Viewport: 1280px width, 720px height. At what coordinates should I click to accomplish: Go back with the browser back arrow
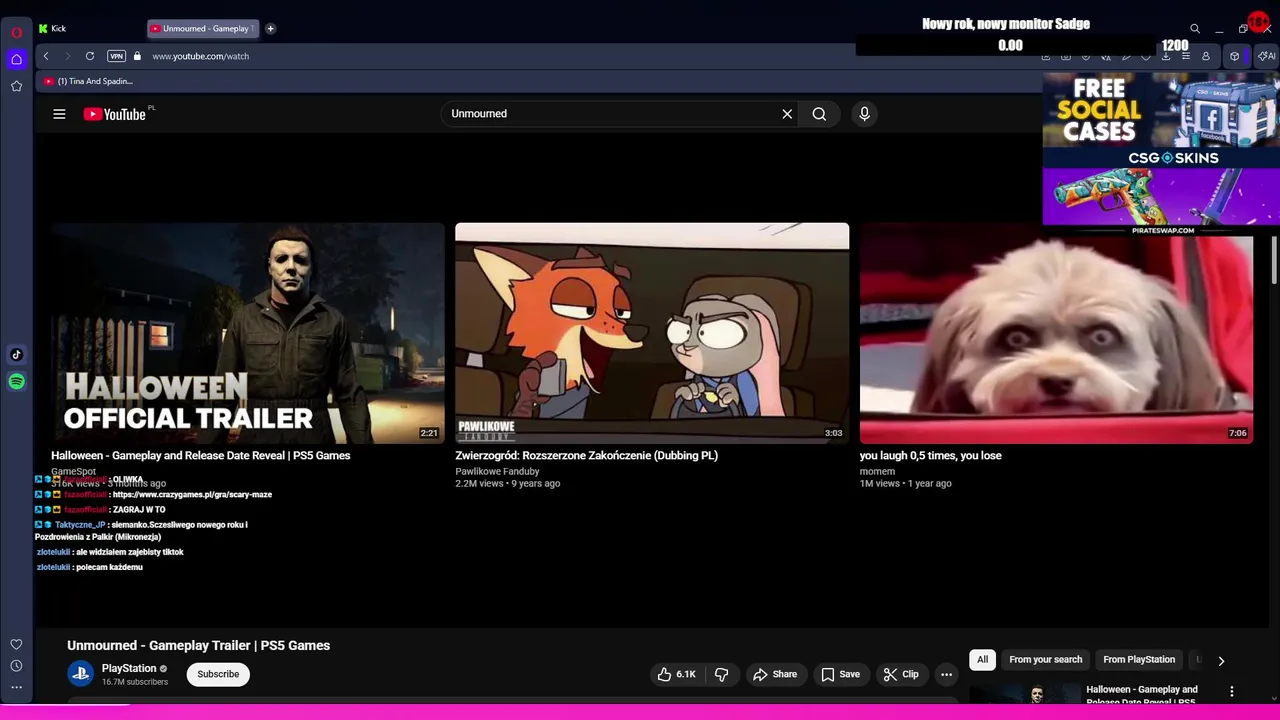(x=46, y=56)
